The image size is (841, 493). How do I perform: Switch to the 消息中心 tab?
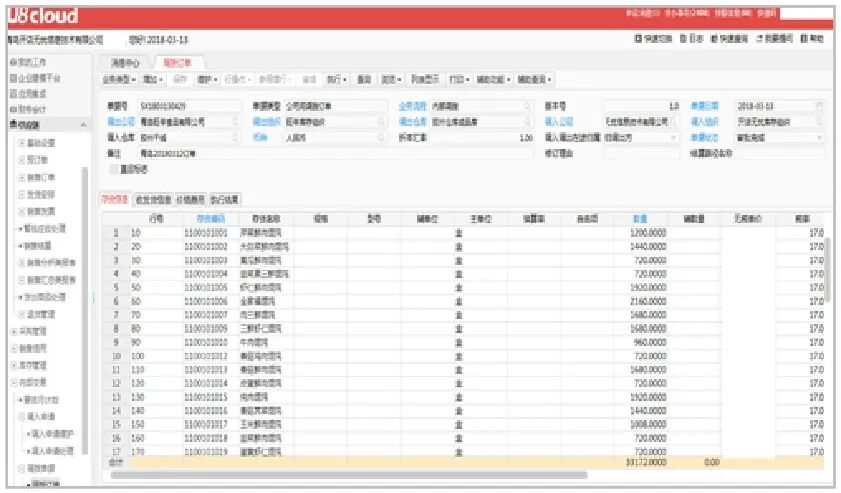[x=124, y=63]
